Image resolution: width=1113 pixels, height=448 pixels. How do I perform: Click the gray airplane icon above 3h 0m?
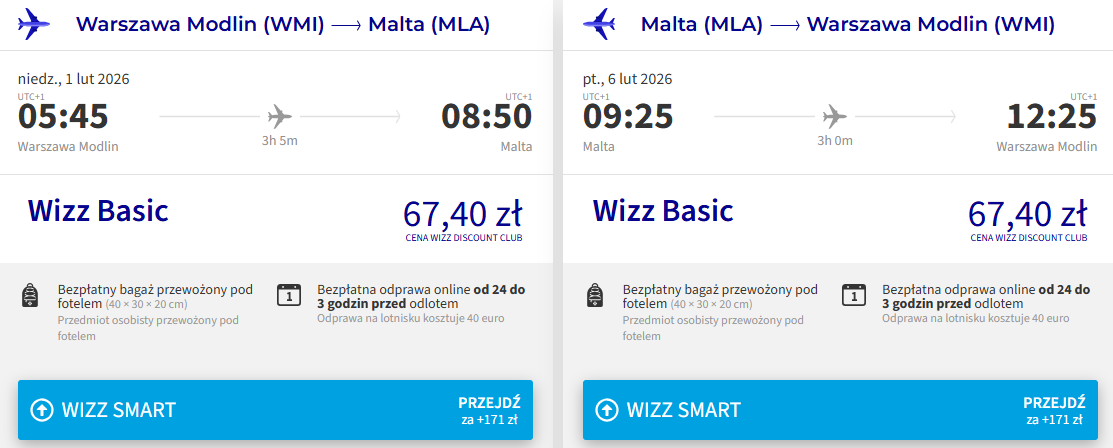pos(834,115)
